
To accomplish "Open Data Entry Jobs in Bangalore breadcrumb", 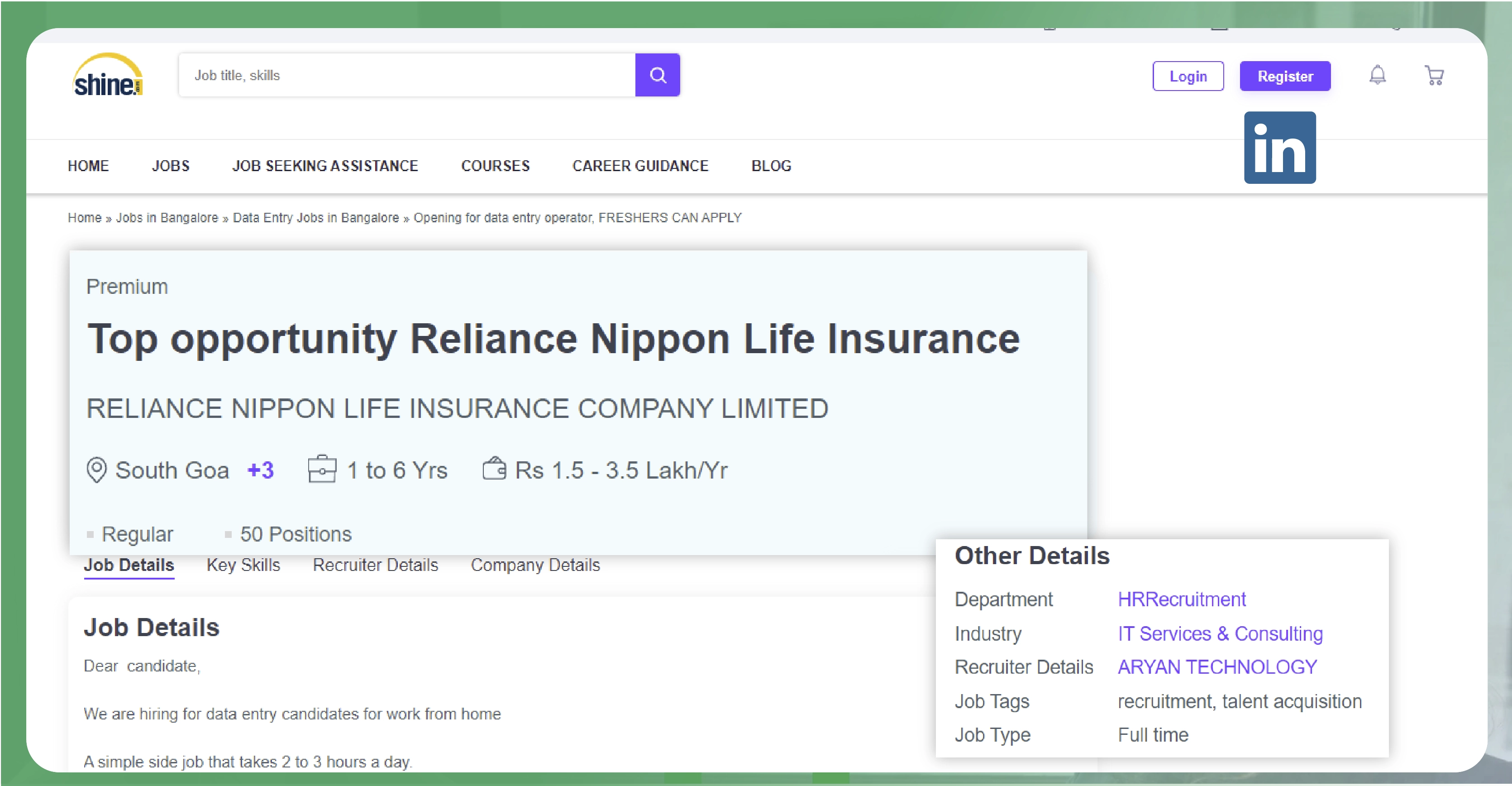I will click(316, 218).
